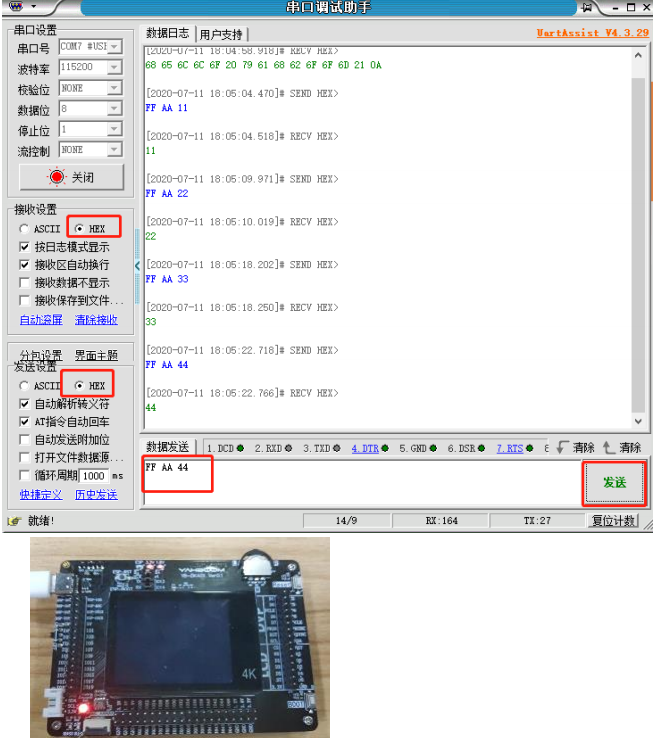The image size is (665, 738).
Task: Toggle 接收区自动换行 checkbox
Action: click(x=24, y=265)
